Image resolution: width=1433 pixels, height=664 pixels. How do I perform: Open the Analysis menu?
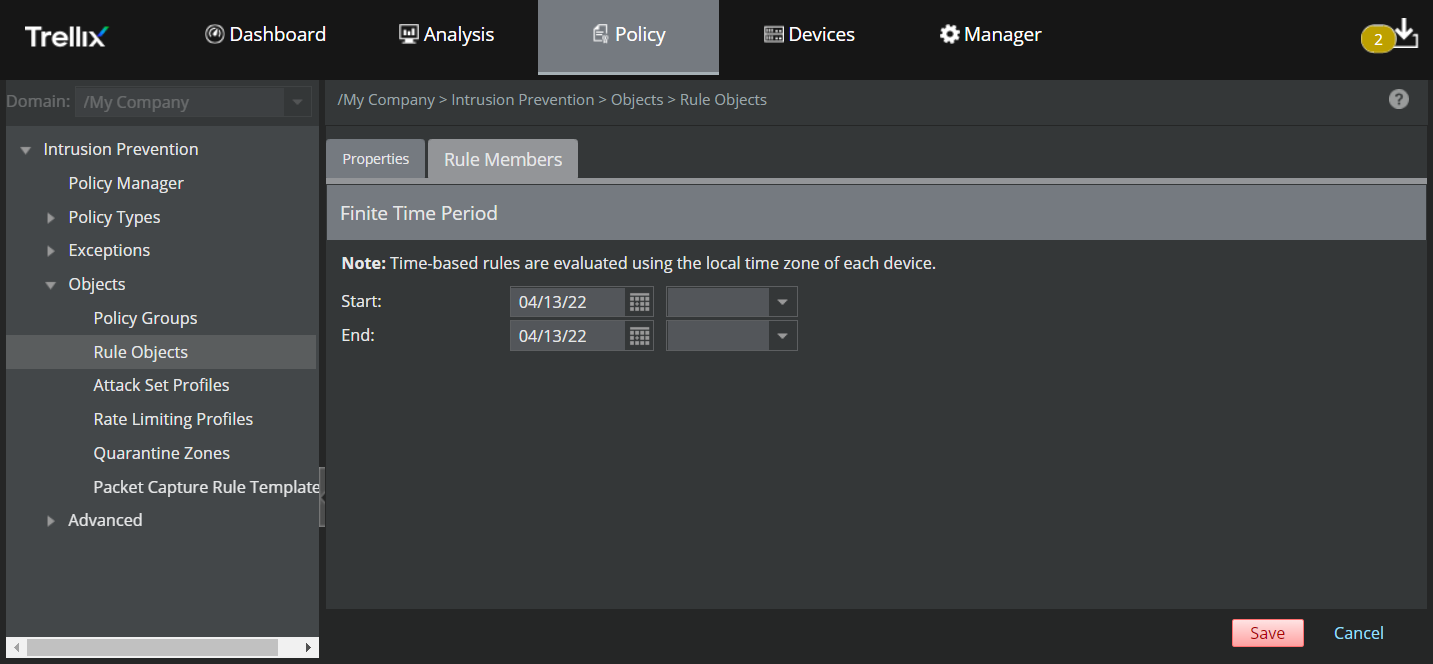pos(446,35)
